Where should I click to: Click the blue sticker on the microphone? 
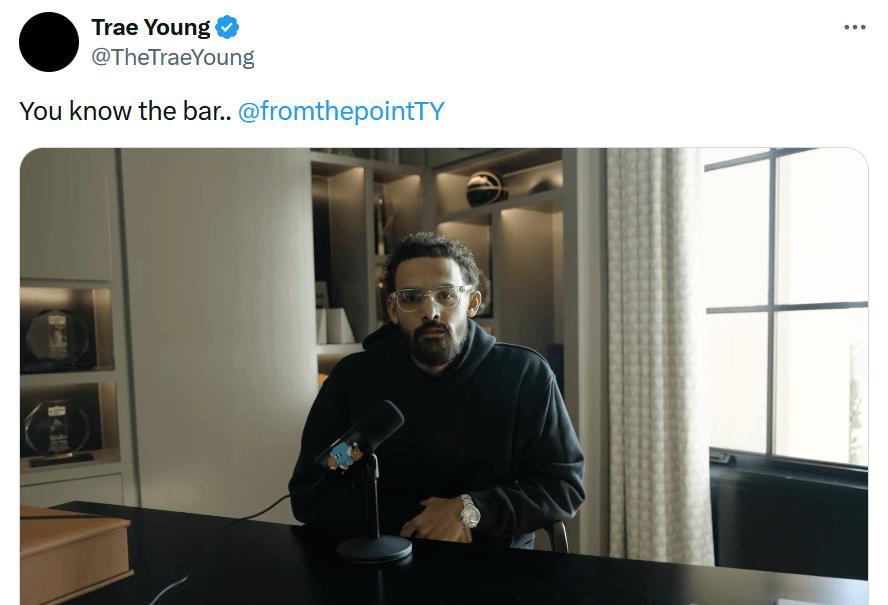pyautogui.click(x=342, y=454)
